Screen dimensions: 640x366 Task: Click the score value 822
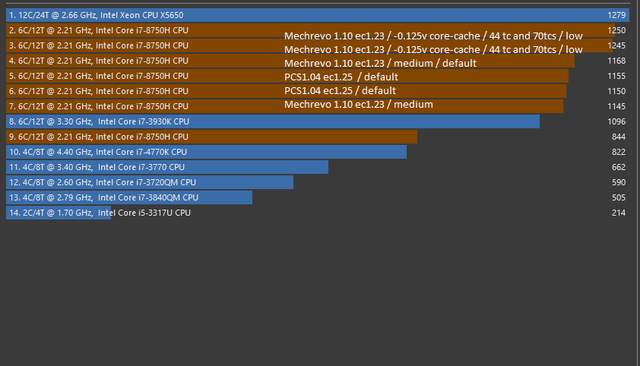[618, 152]
